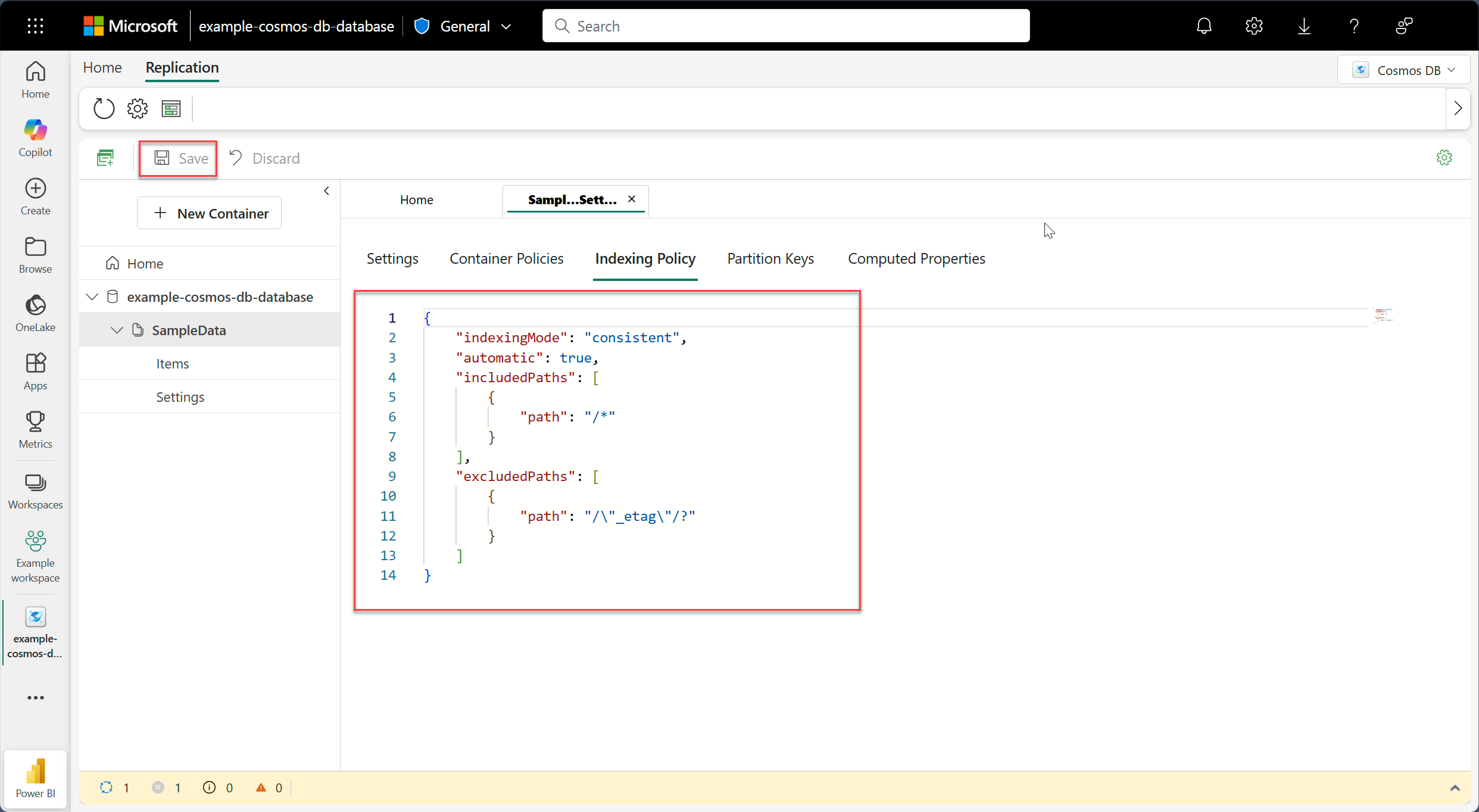Viewport: 1479px width, 812px height.
Task: Collapse the left explorer pane chevron
Action: (326, 191)
